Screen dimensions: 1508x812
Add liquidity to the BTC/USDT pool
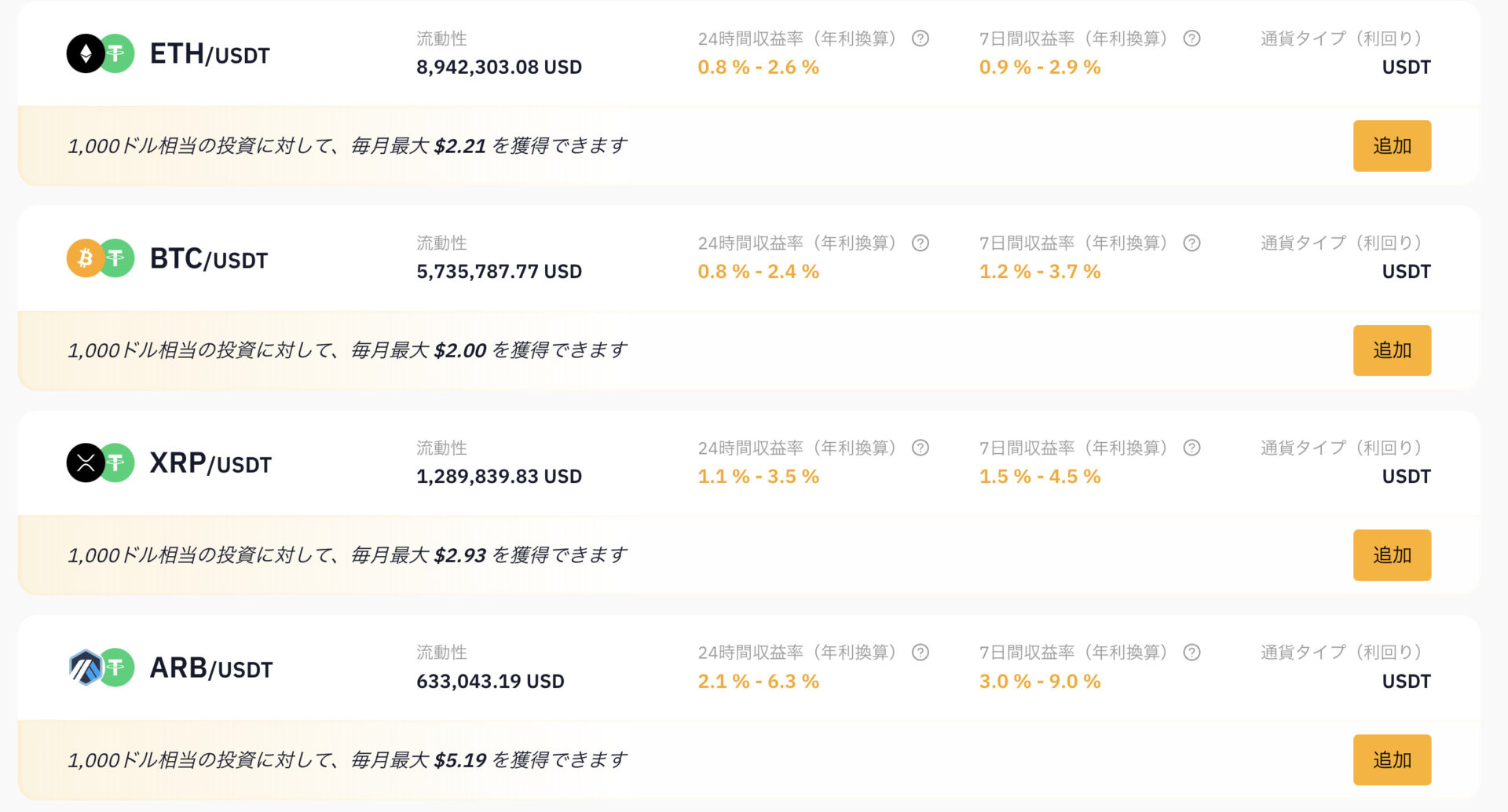1392,350
